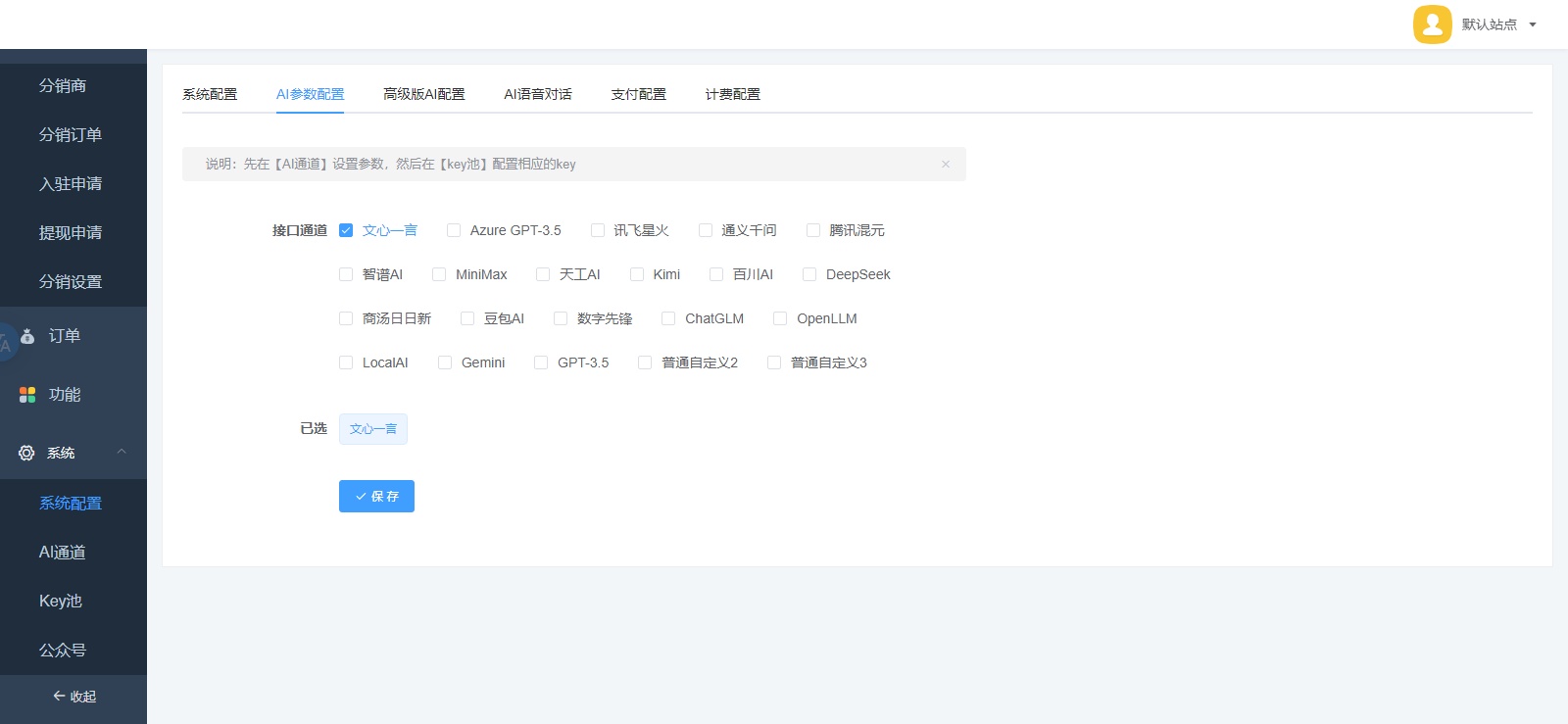Go to Key池 sidebar item
1568x724 pixels.
[61, 601]
